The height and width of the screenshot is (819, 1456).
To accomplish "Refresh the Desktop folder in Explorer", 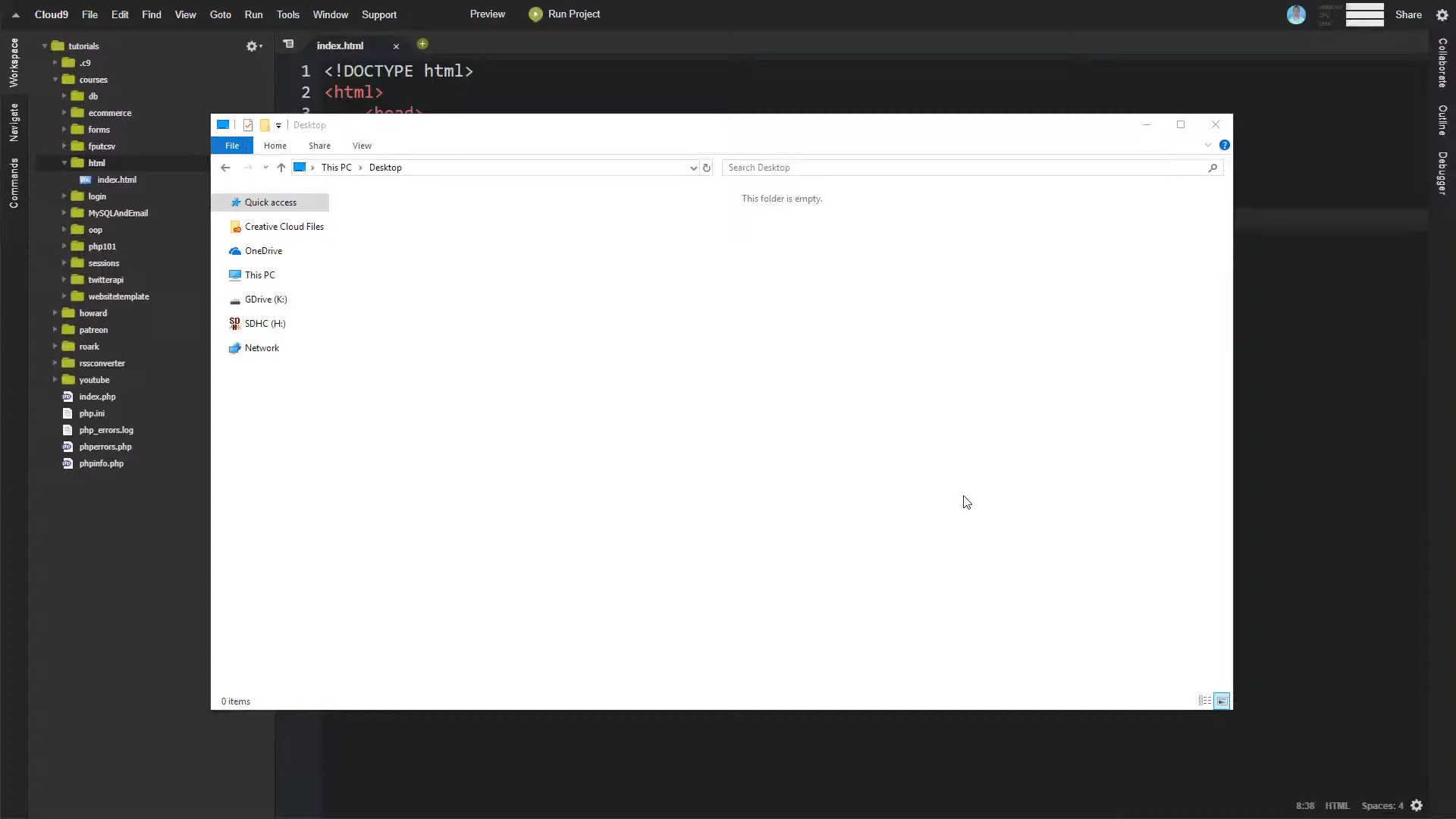I will point(707,168).
